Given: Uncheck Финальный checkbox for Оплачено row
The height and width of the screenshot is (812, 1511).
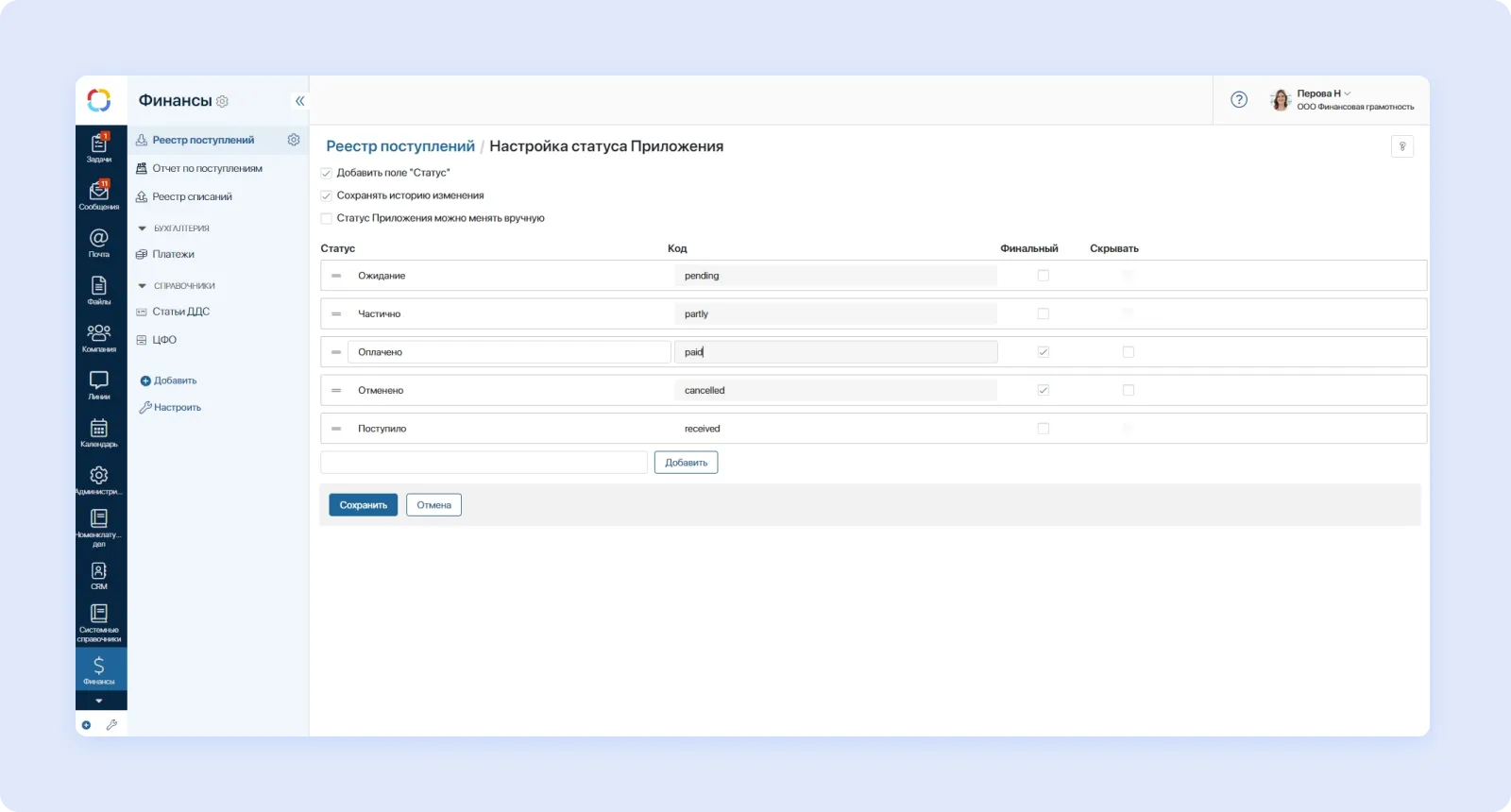Looking at the screenshot, I should tap(1043, 352).
